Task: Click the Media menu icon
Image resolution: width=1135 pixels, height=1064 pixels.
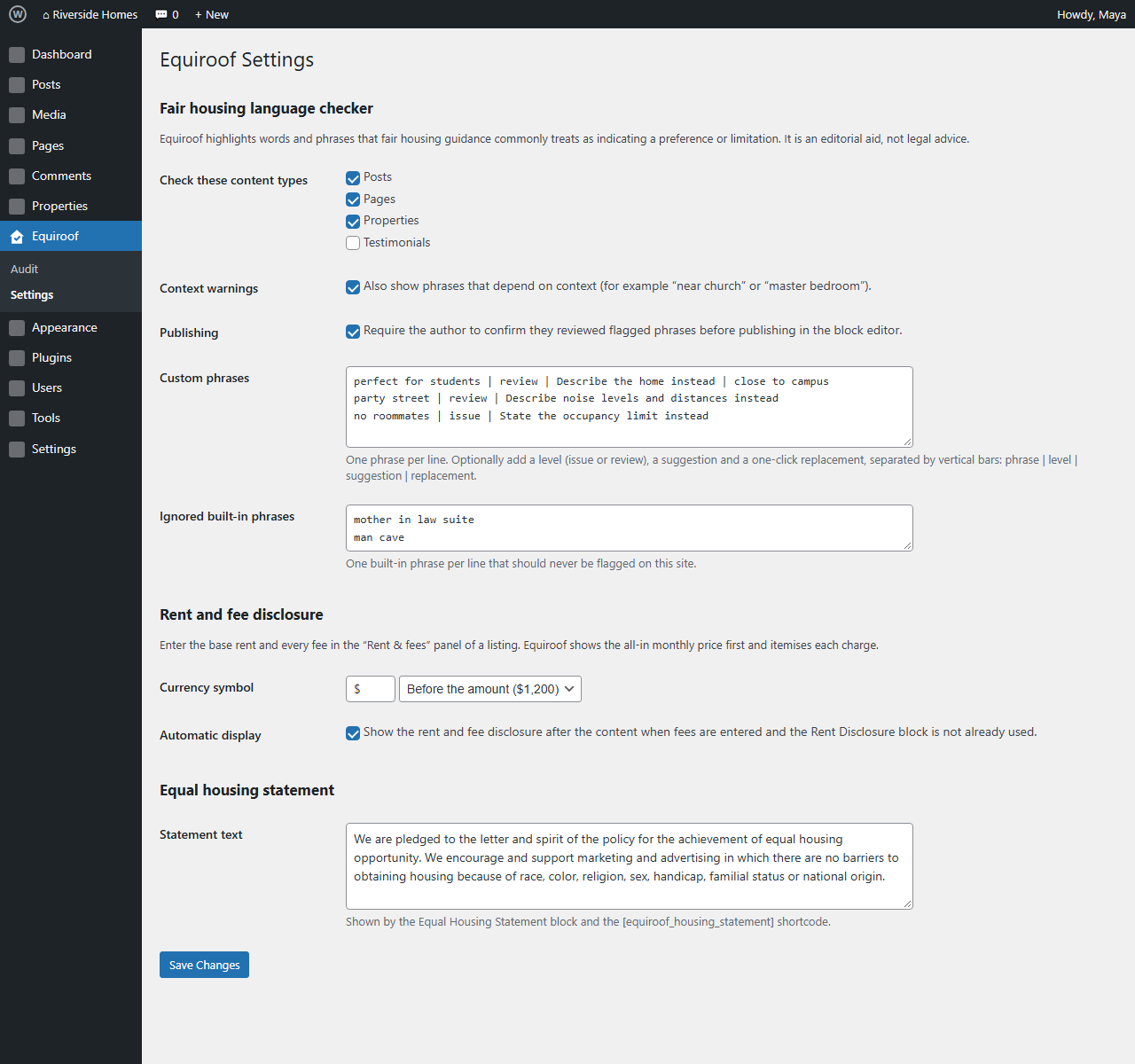Action: click(x=17, y=115)
